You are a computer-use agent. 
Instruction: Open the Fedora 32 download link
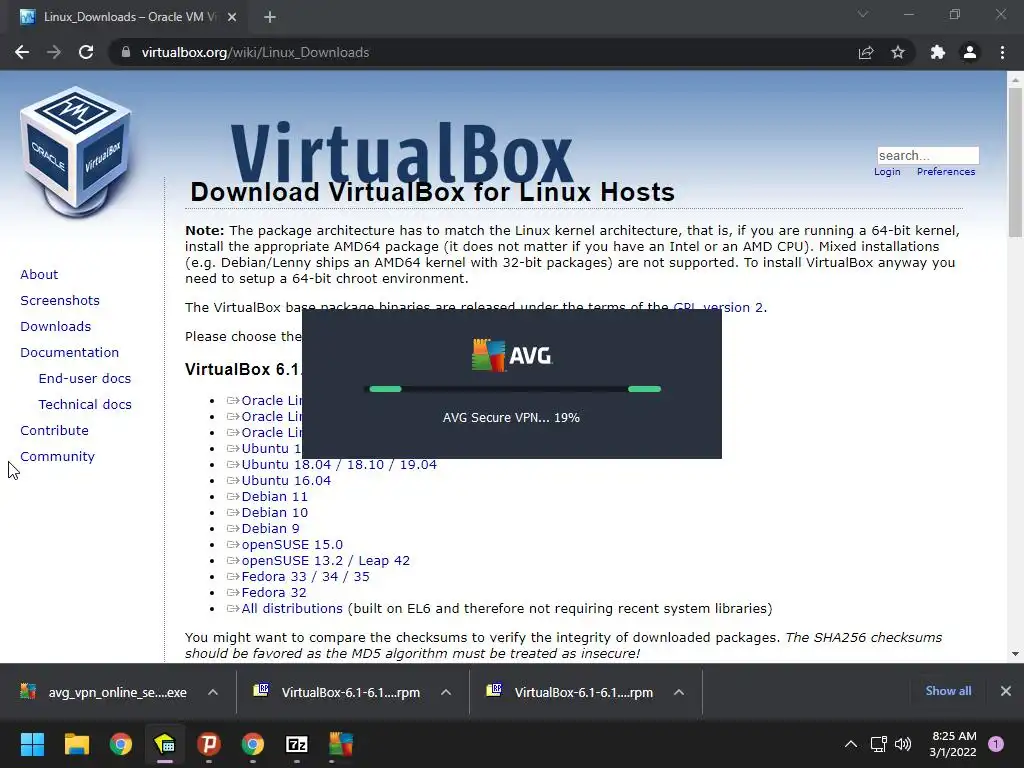(274, 592)
